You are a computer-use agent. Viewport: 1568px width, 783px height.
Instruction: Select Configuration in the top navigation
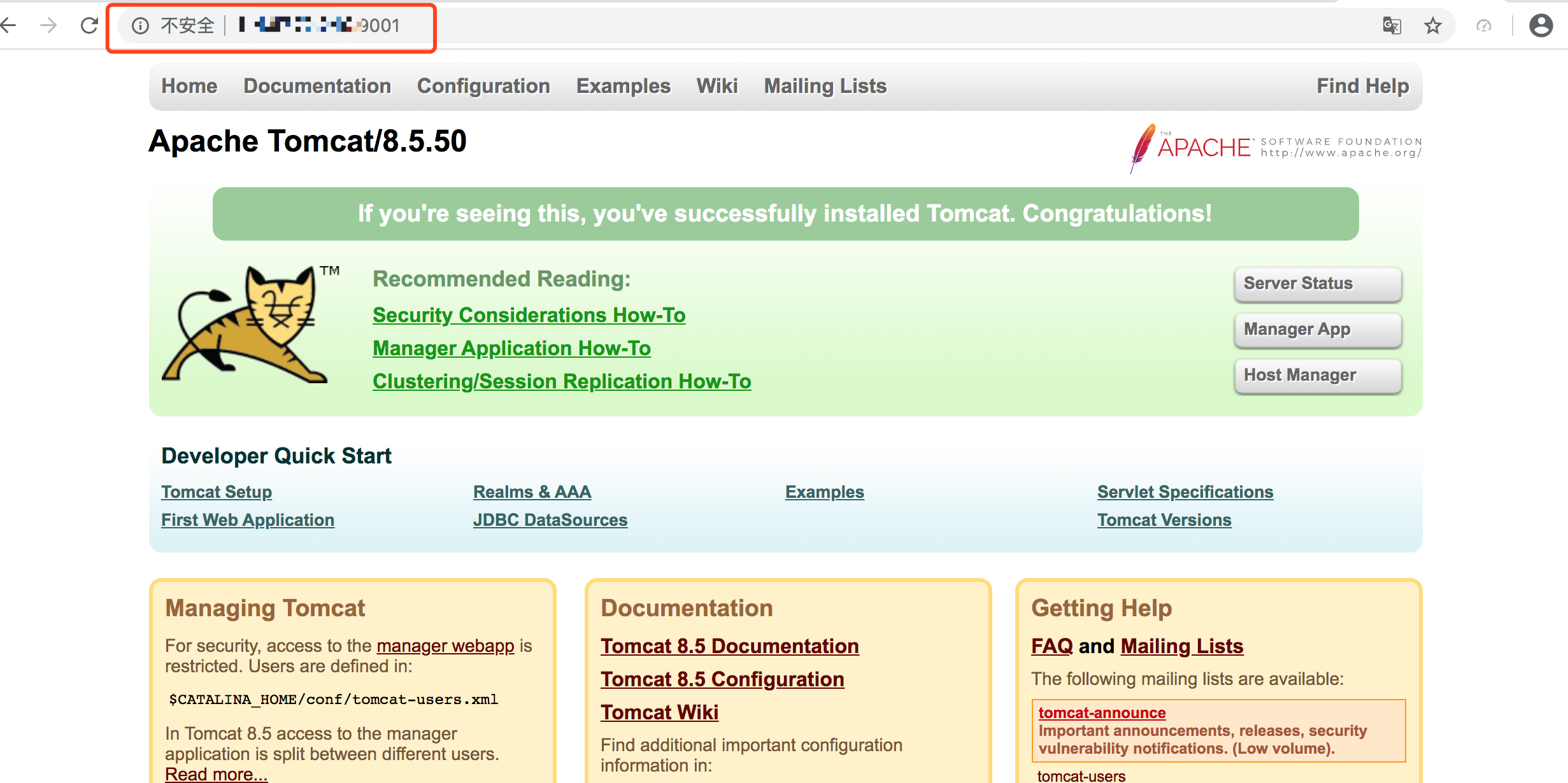click(x=483, y=86)
